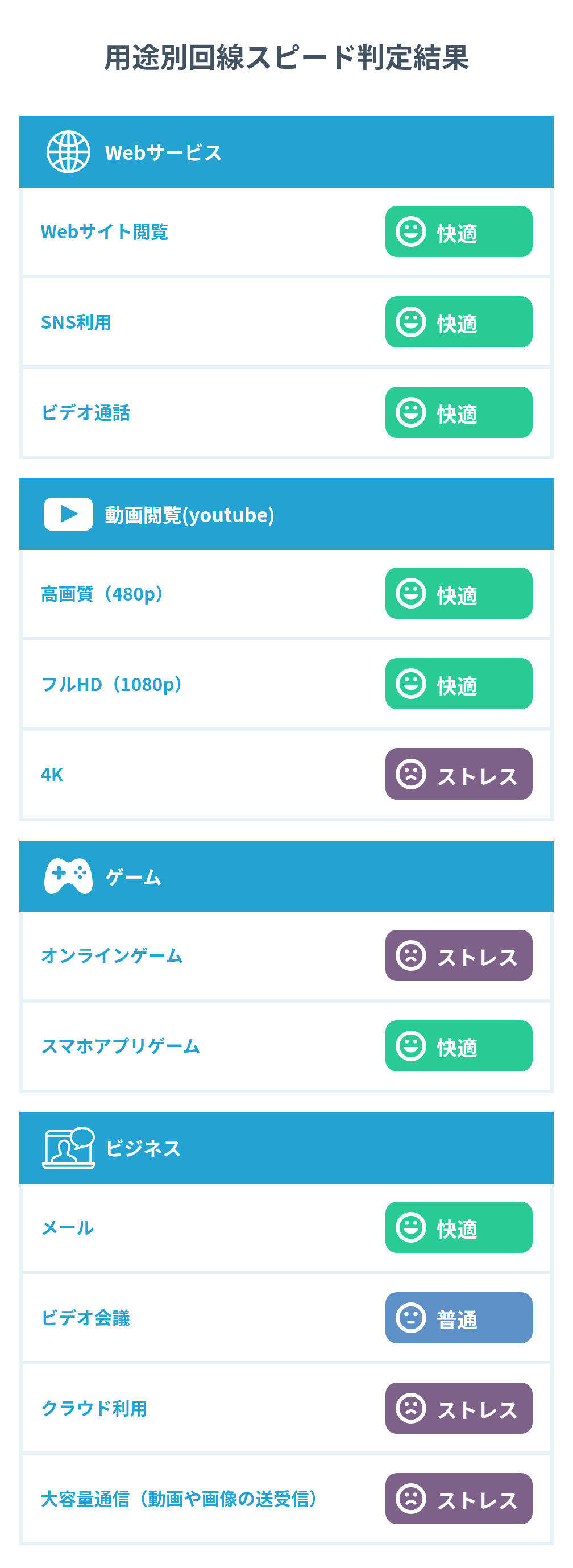
Task: Click the sad face icon in オンラインゲーム badge
Action: click(410, 955)
